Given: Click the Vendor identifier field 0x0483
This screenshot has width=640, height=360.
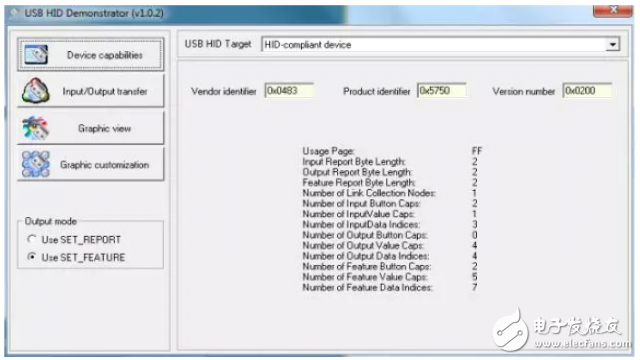Looking at the screenshot, I should coord(289,91).
